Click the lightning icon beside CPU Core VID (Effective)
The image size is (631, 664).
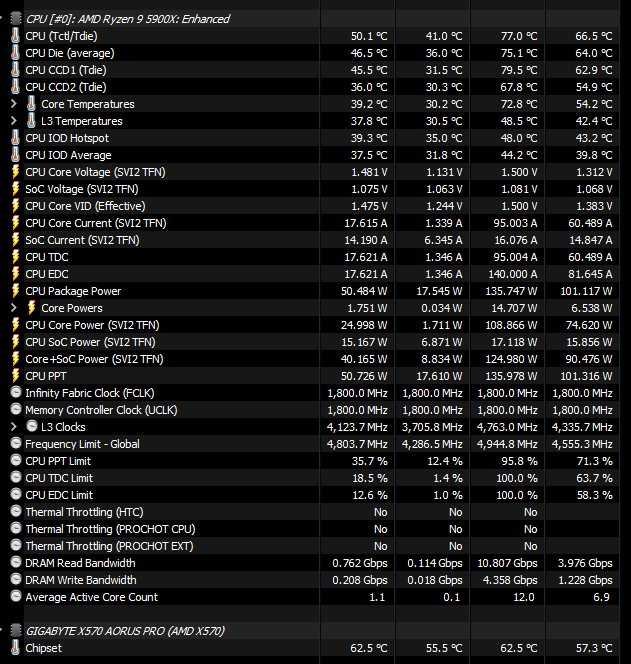click(16, 206)
